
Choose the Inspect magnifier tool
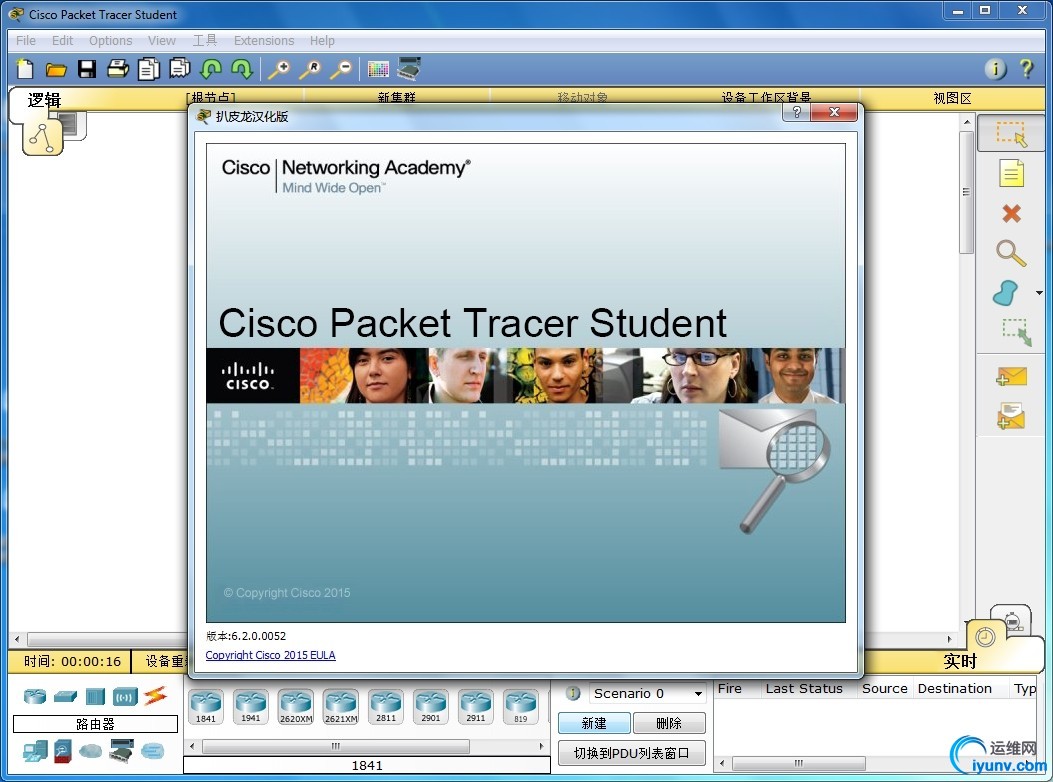tap(1011, 253)
